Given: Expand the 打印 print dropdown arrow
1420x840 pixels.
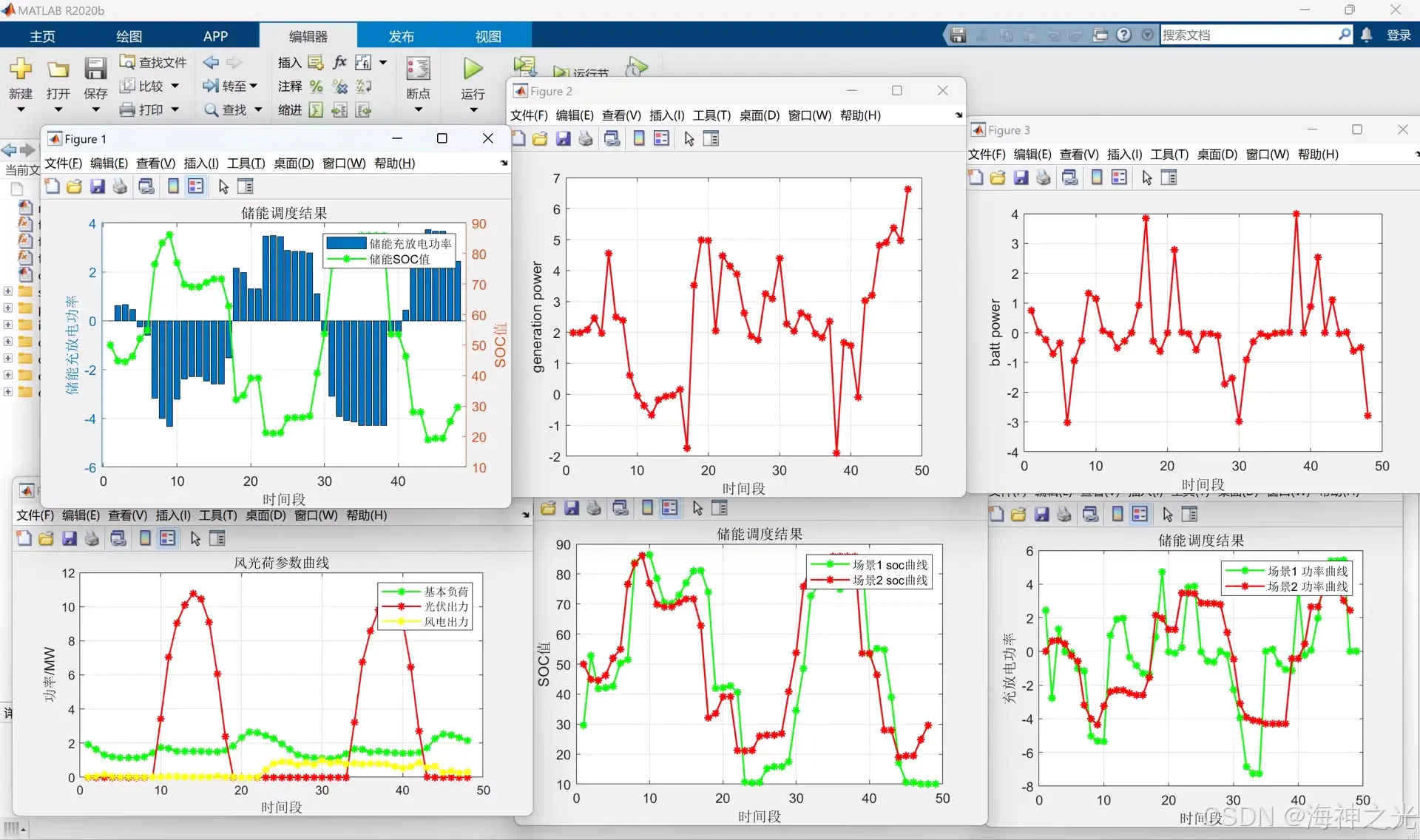Looking at the screenshot, I should (x=175, y=110).
